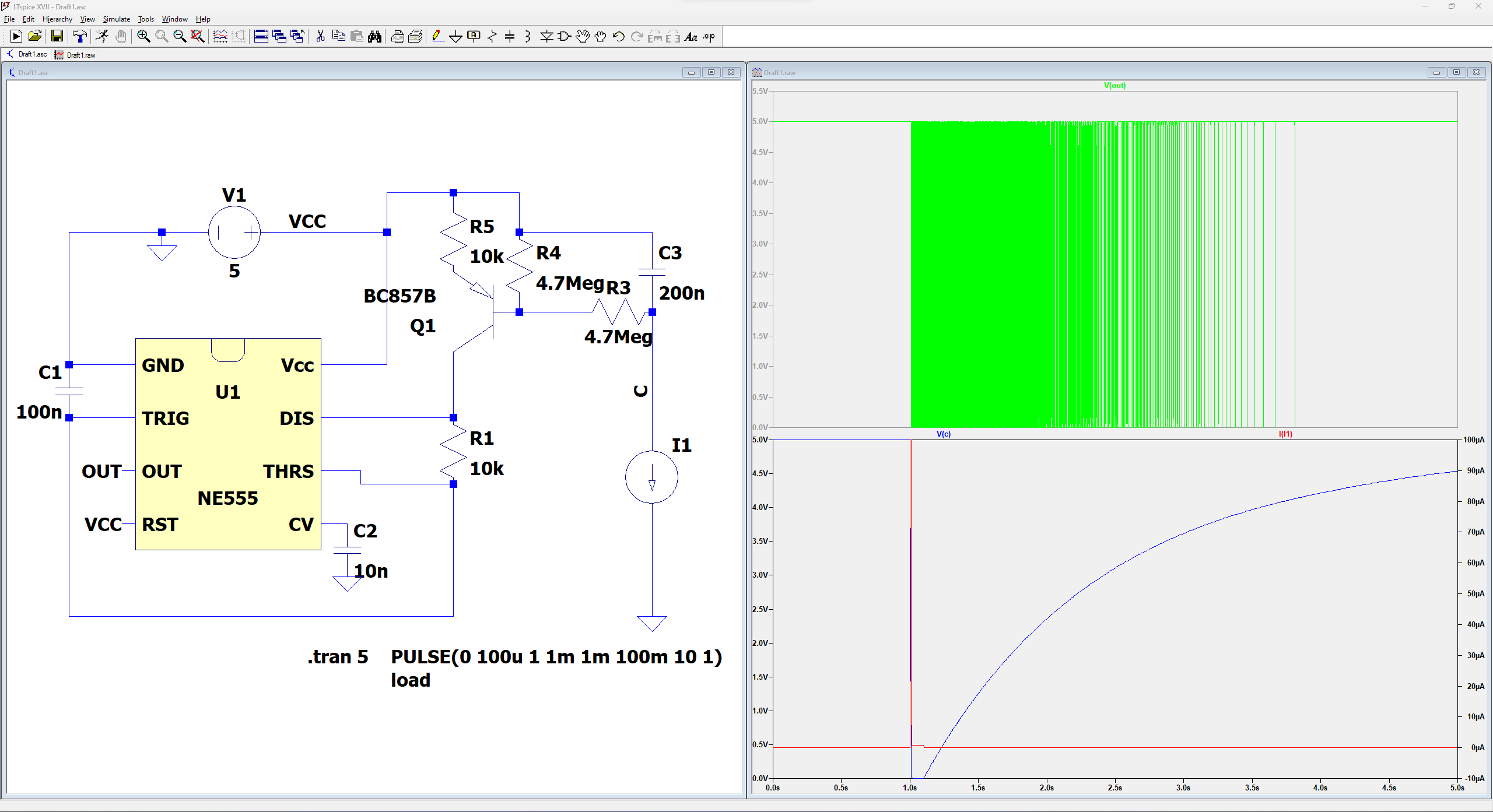
Task: Click the SPICE directive .op icon
Action: pyautogui.click(x=709, y=36)
